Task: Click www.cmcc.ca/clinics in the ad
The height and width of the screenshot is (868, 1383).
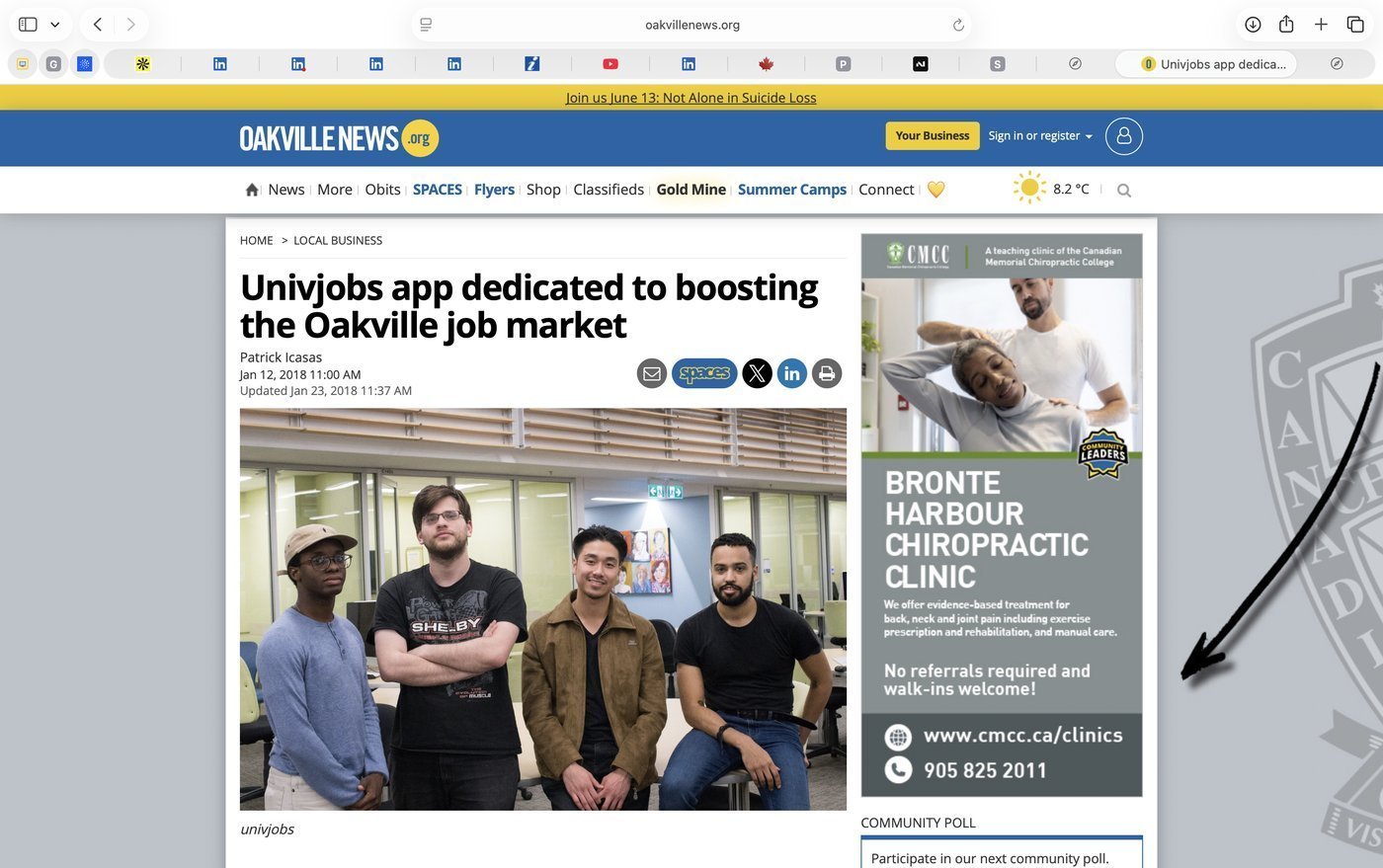Action: (x=1022, y=736)
